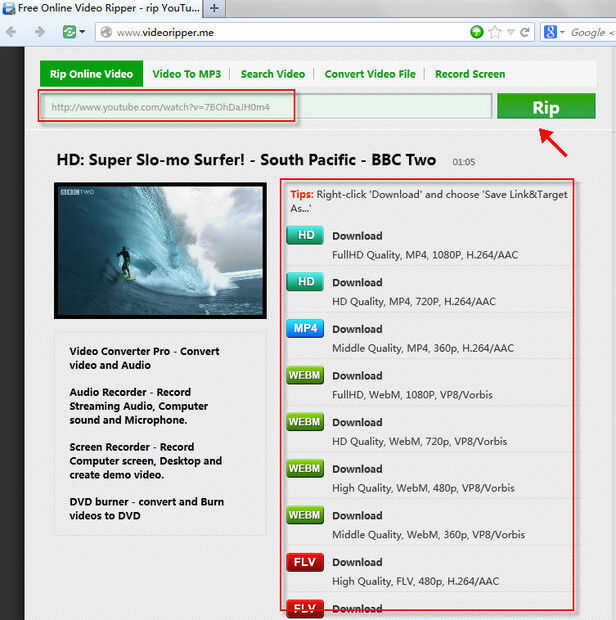This screenshot has height=620, width=616.
Task: Open the address bar history dropdown arrow
Action: click(x=510, y=32)
